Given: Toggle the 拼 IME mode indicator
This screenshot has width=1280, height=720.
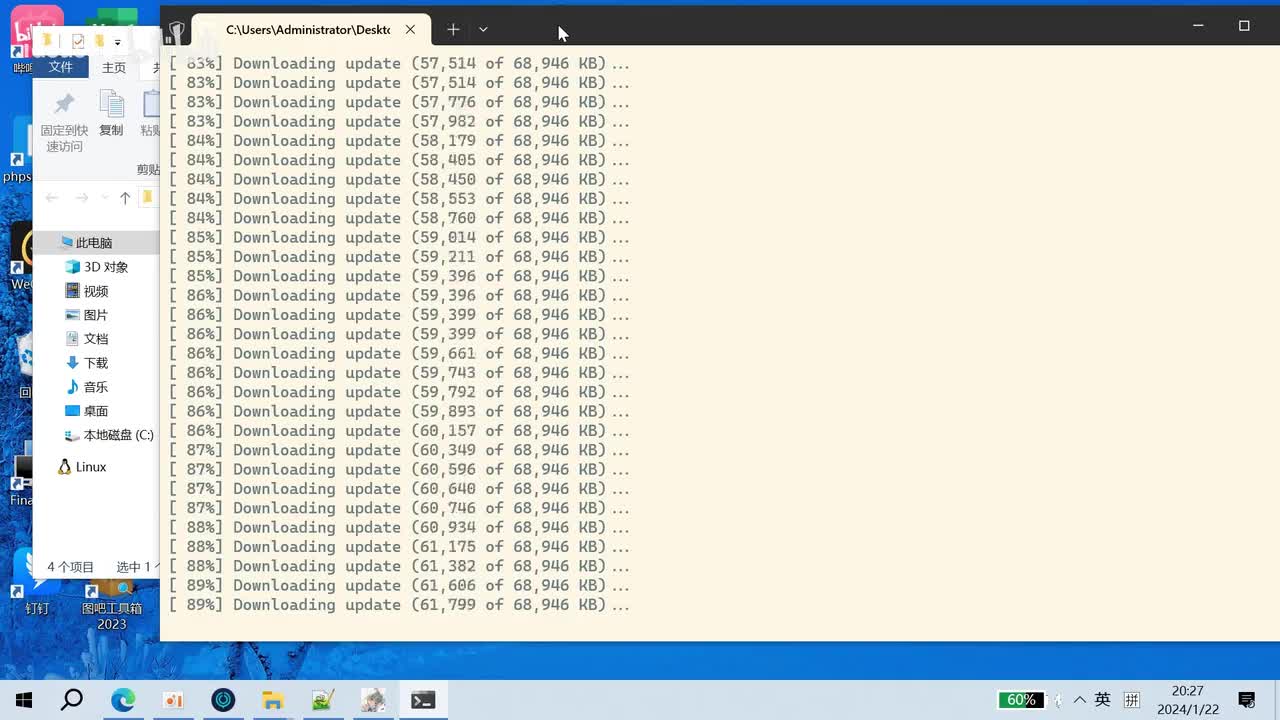Looking at the screenshot, I should [x=1132, y=700].
